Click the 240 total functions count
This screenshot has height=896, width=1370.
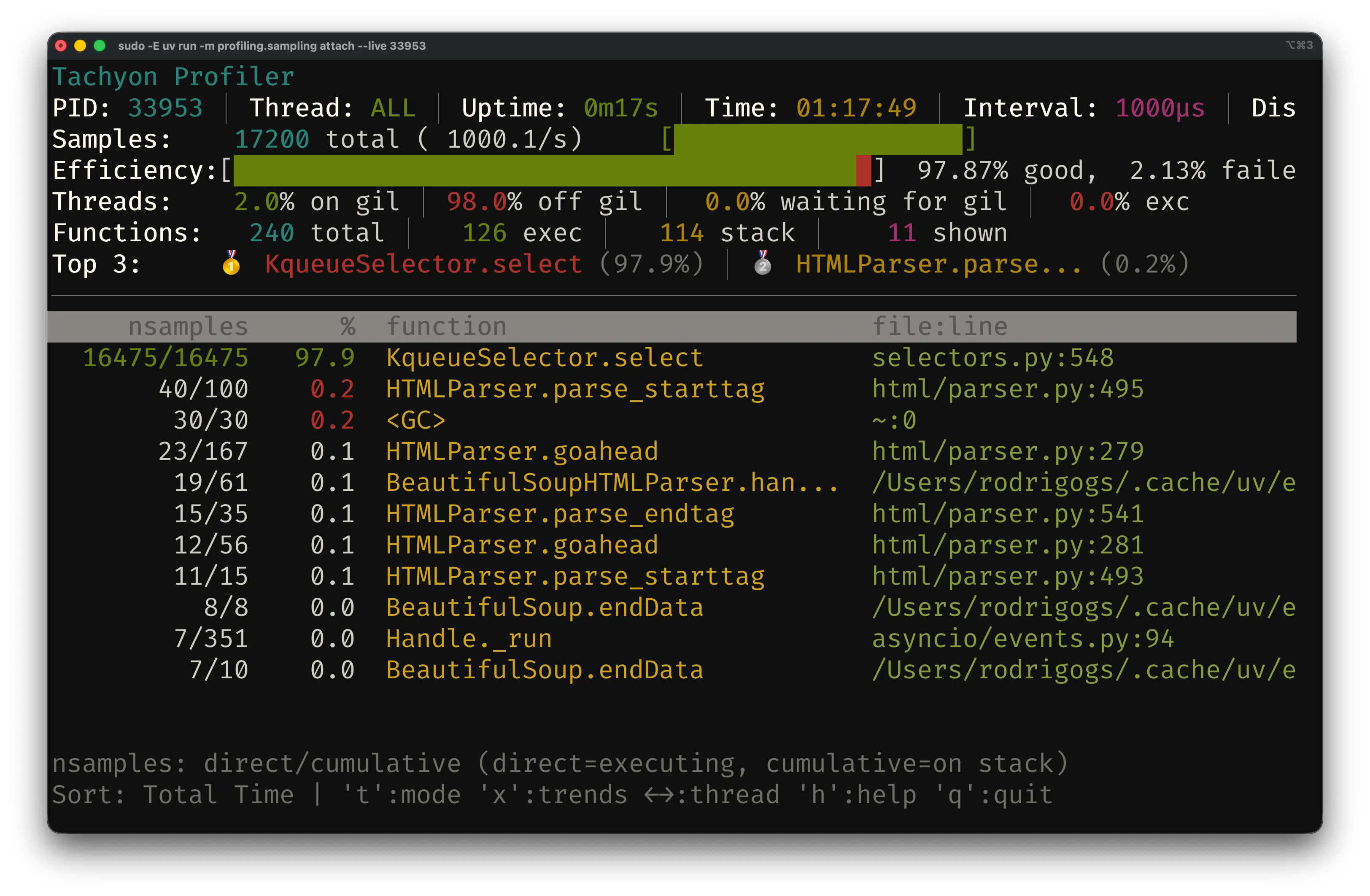[317, 232]
